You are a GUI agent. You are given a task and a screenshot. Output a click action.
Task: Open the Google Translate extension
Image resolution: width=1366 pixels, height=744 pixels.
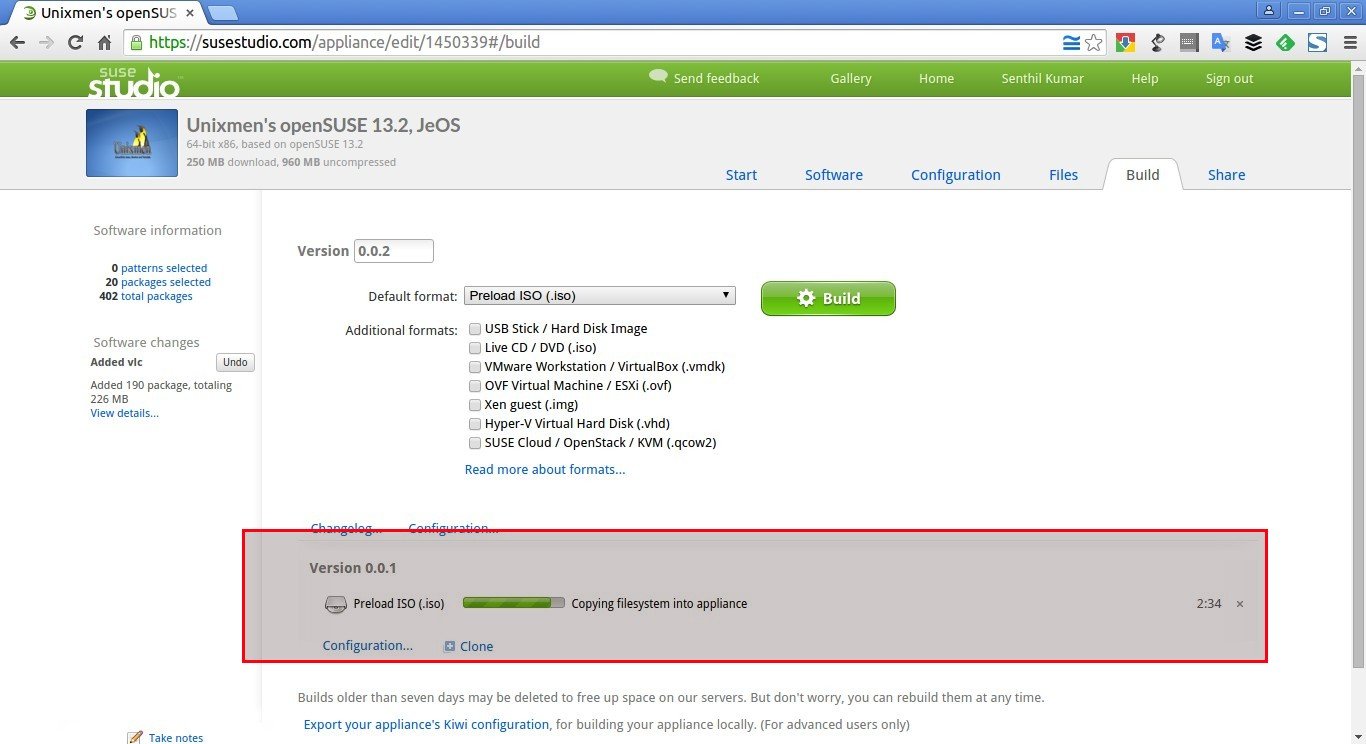click(1221, 43)
